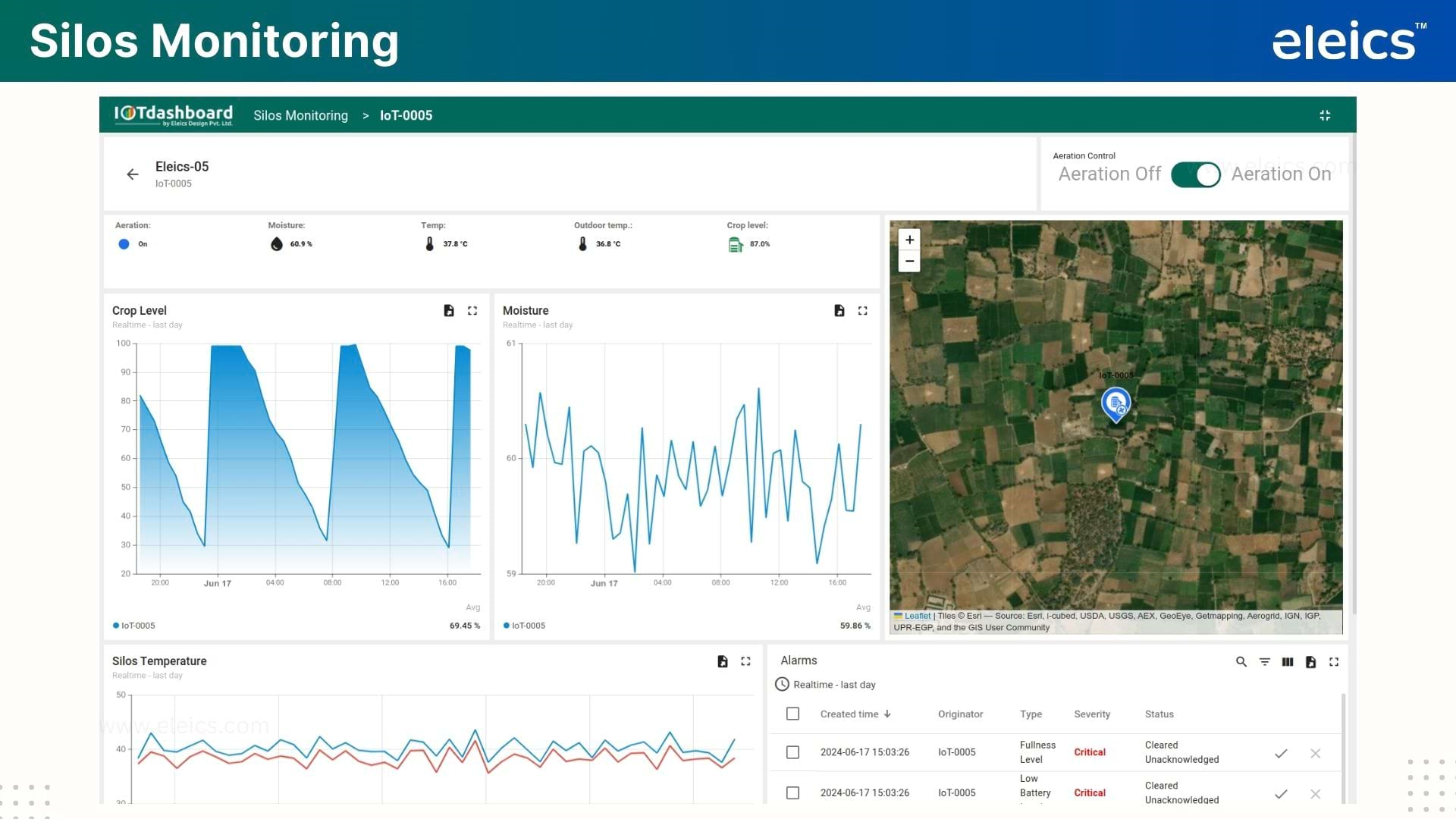1456x819 pixels.
Task: Export Silos Temperature widget data
Action: coord(723,662)
